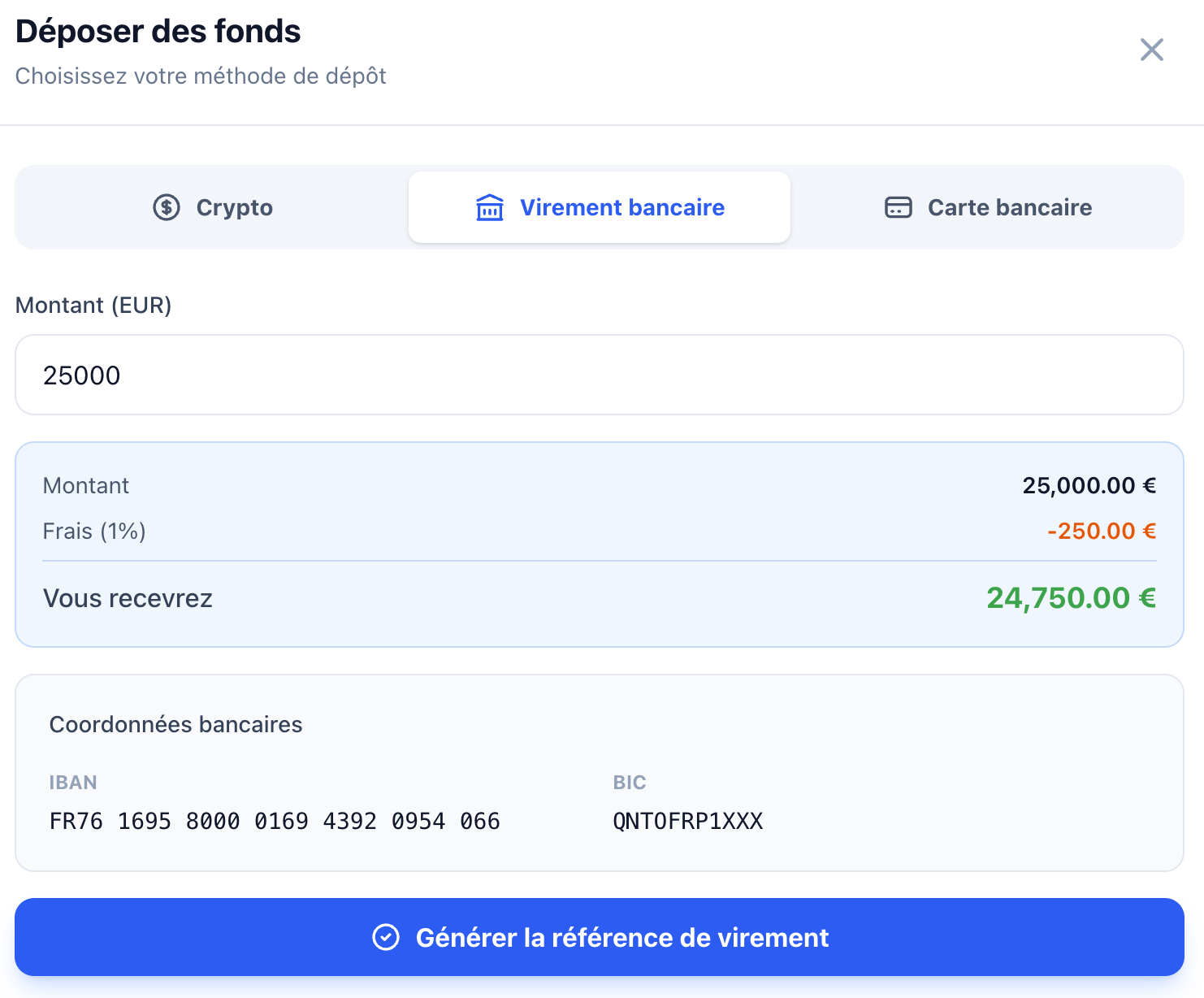Close the Déposer des fonds dialog

[1151, 50]
